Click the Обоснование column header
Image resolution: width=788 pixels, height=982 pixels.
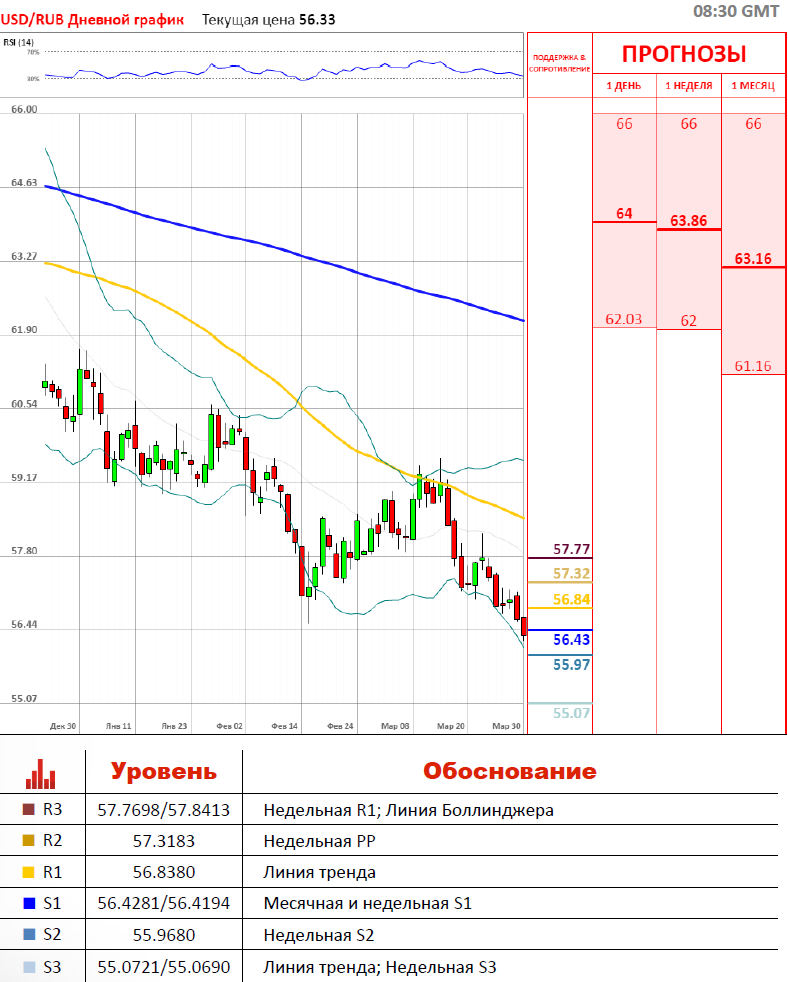click(509, 771)
